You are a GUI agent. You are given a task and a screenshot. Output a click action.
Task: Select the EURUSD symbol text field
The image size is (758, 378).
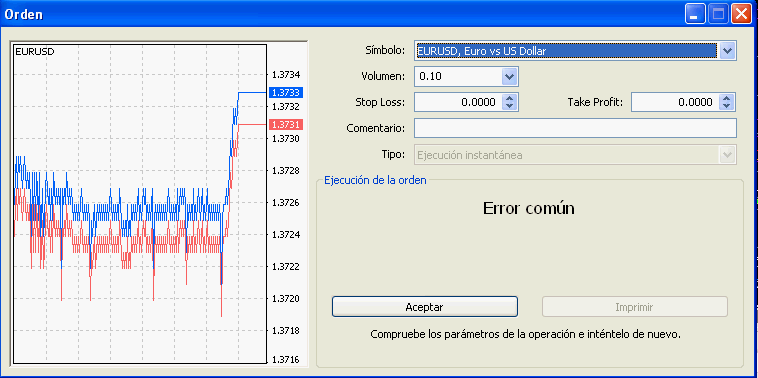(x=567, y=50)
